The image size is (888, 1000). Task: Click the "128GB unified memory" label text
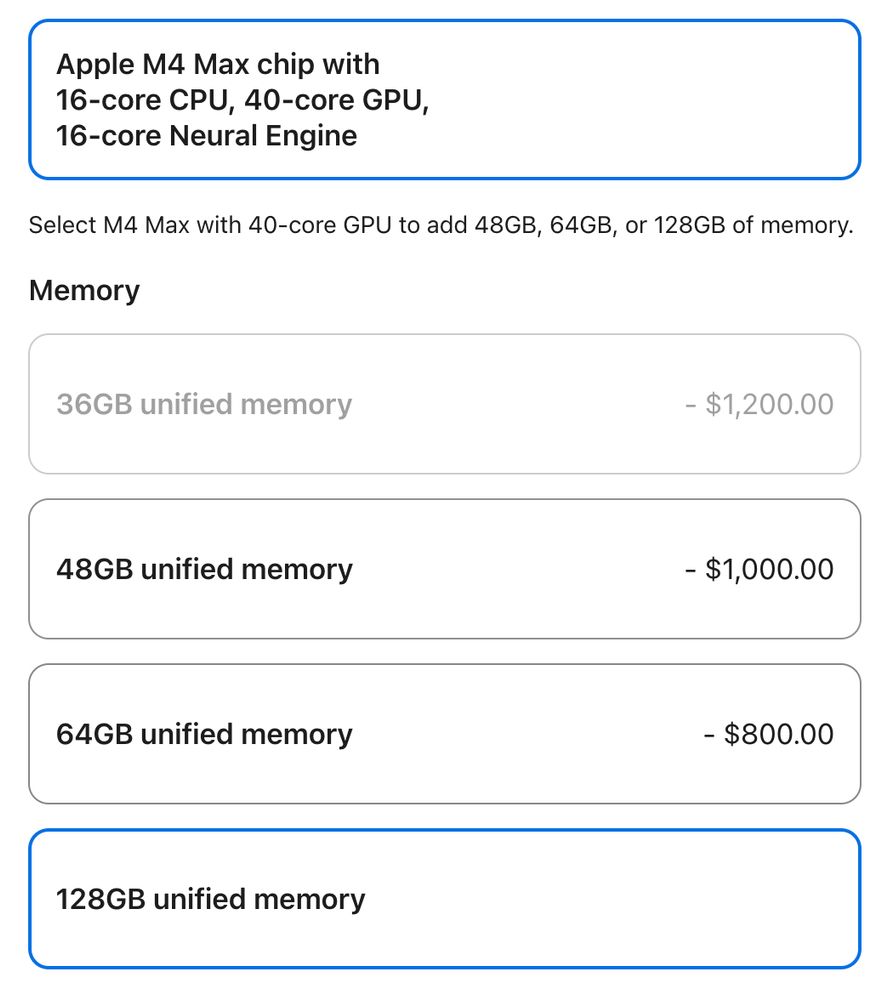[210, 899]
